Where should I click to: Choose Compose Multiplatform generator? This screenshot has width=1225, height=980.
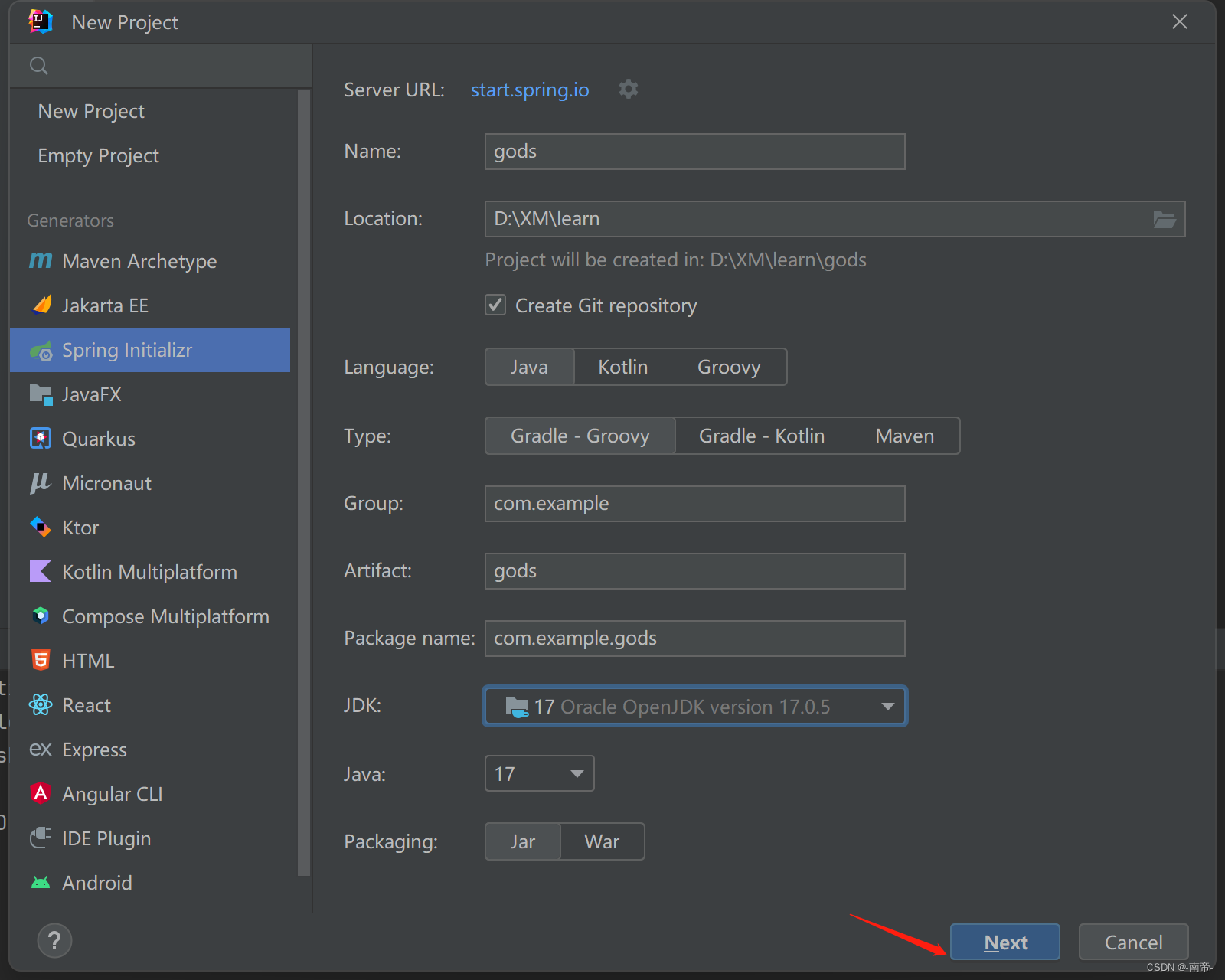tap(150, 616)
